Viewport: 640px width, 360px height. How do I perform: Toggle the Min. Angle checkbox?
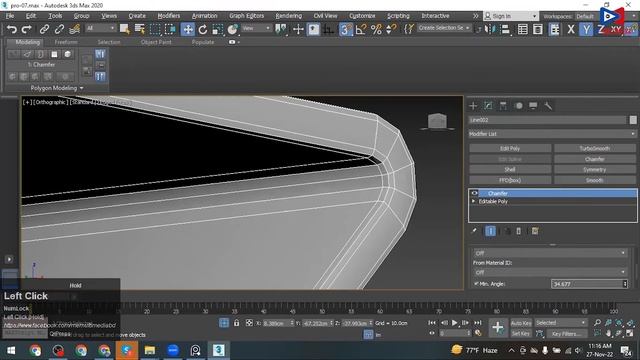(476, 284)
